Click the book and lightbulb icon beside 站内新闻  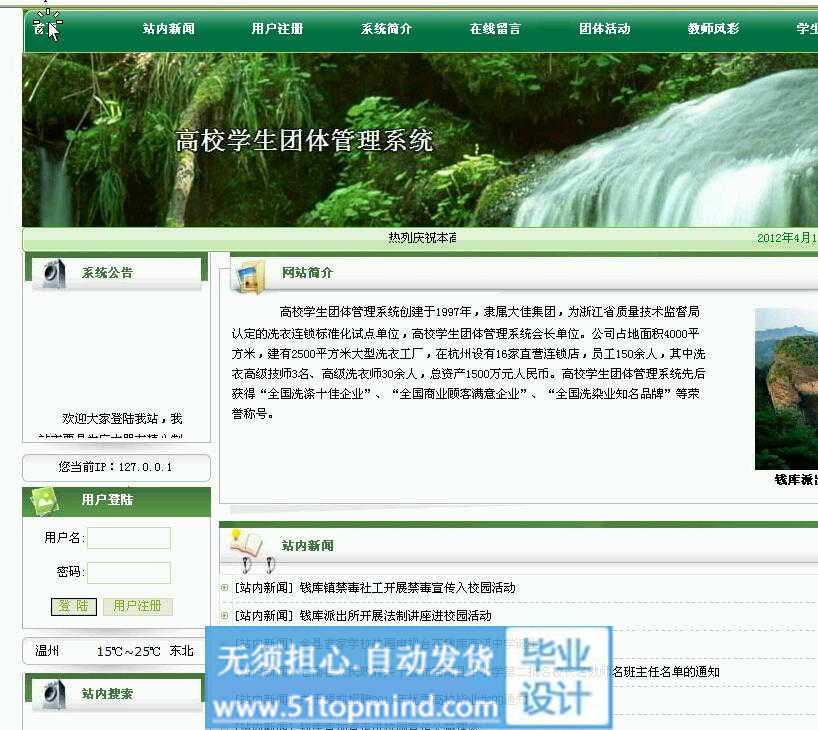tap(246, 543)
